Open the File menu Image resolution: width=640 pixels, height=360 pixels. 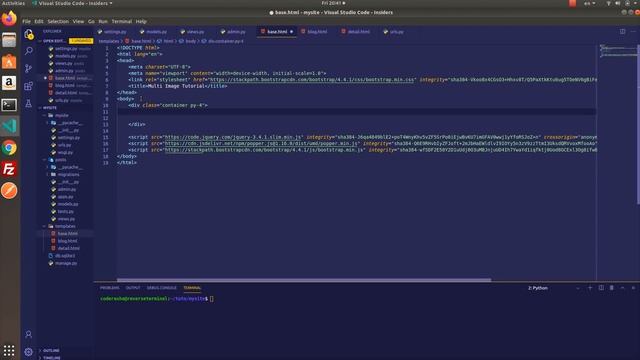click(27, 21)
